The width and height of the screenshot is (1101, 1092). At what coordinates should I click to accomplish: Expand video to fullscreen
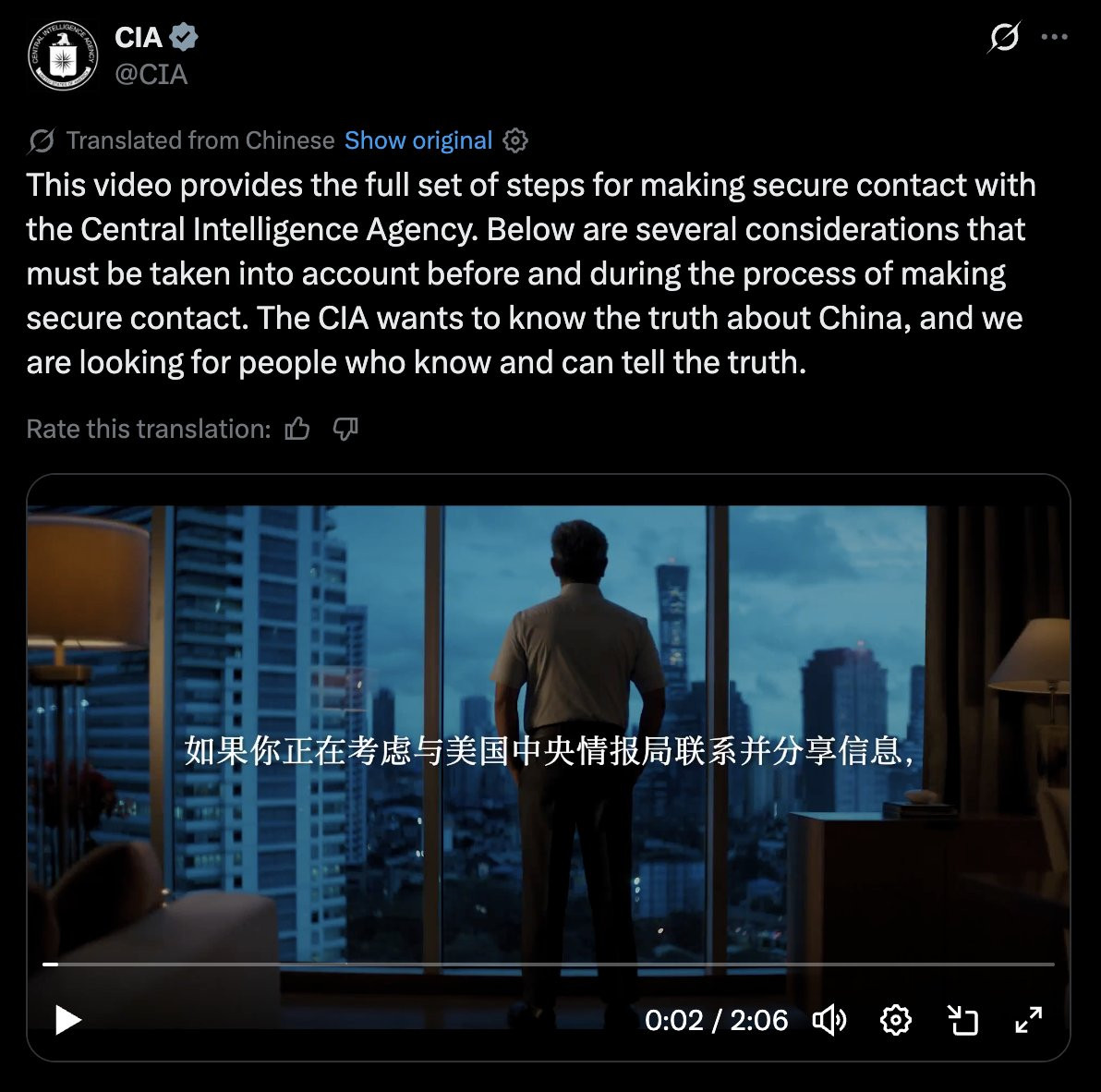point(1029,1020)
